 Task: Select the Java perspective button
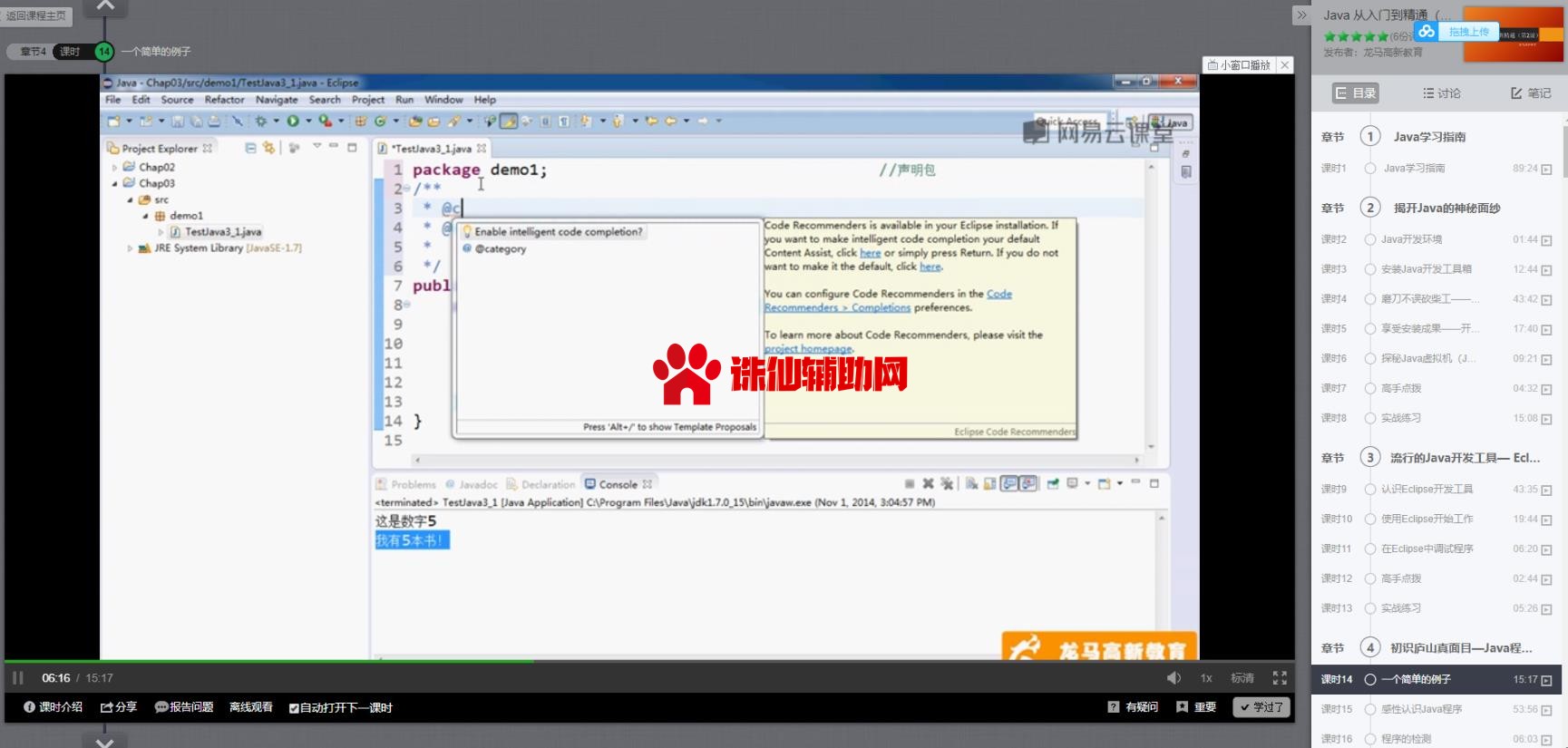[x=1171, y=122]
